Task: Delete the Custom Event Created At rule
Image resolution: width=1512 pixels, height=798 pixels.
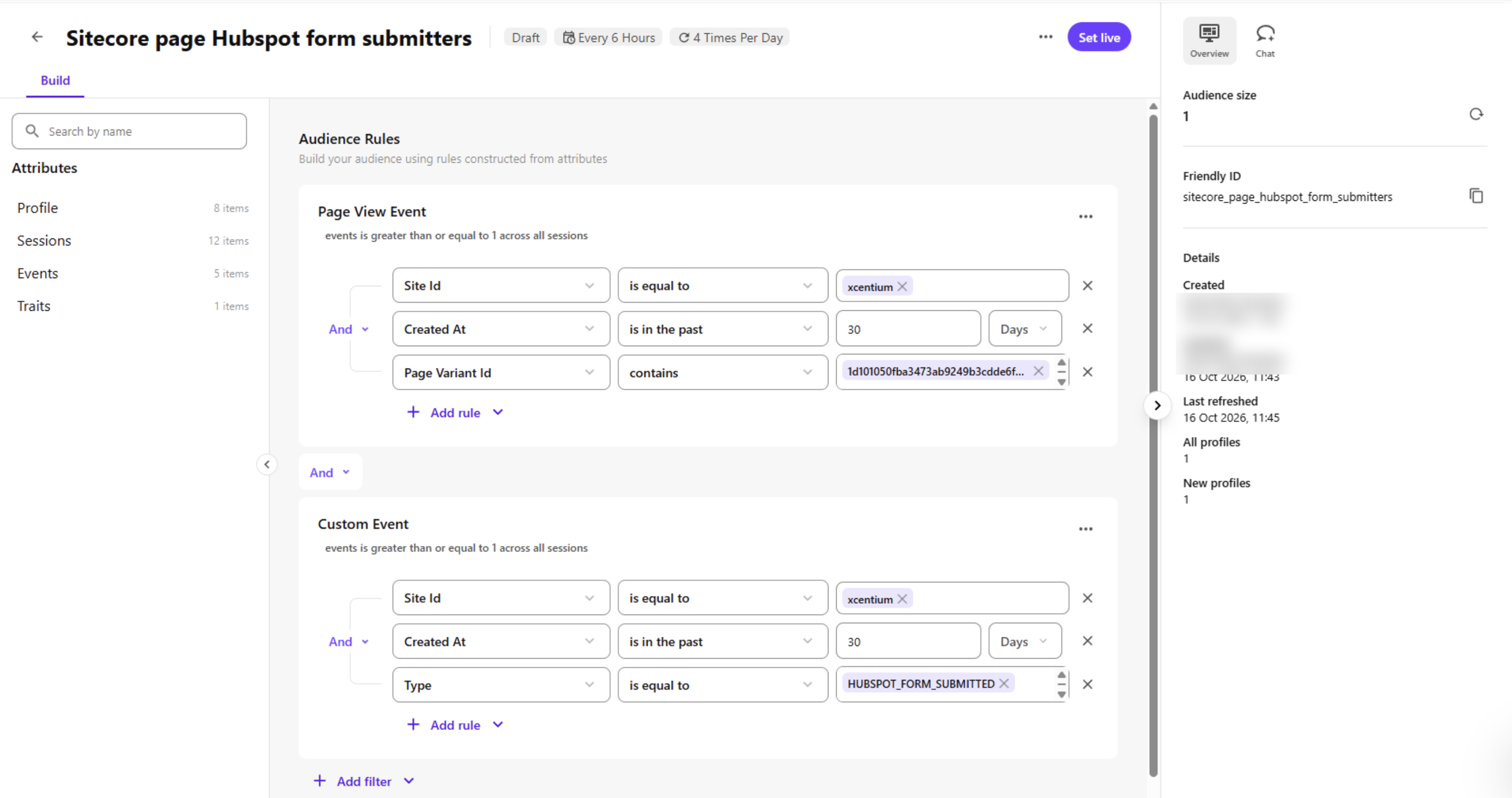Action: pyautogui.click(x=1087, y=640)
